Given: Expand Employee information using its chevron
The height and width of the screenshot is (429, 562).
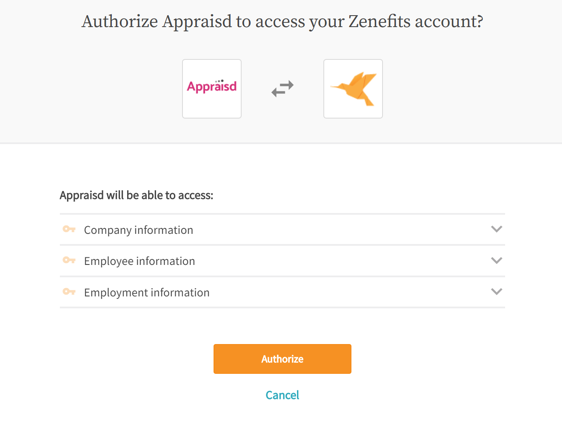Looking at the screenshot, I should pyautogui.click(x=496, y=261).
